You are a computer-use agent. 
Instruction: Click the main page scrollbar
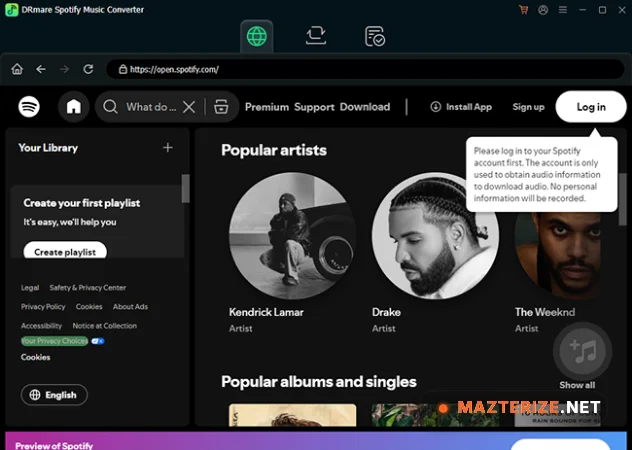(623, 199)
